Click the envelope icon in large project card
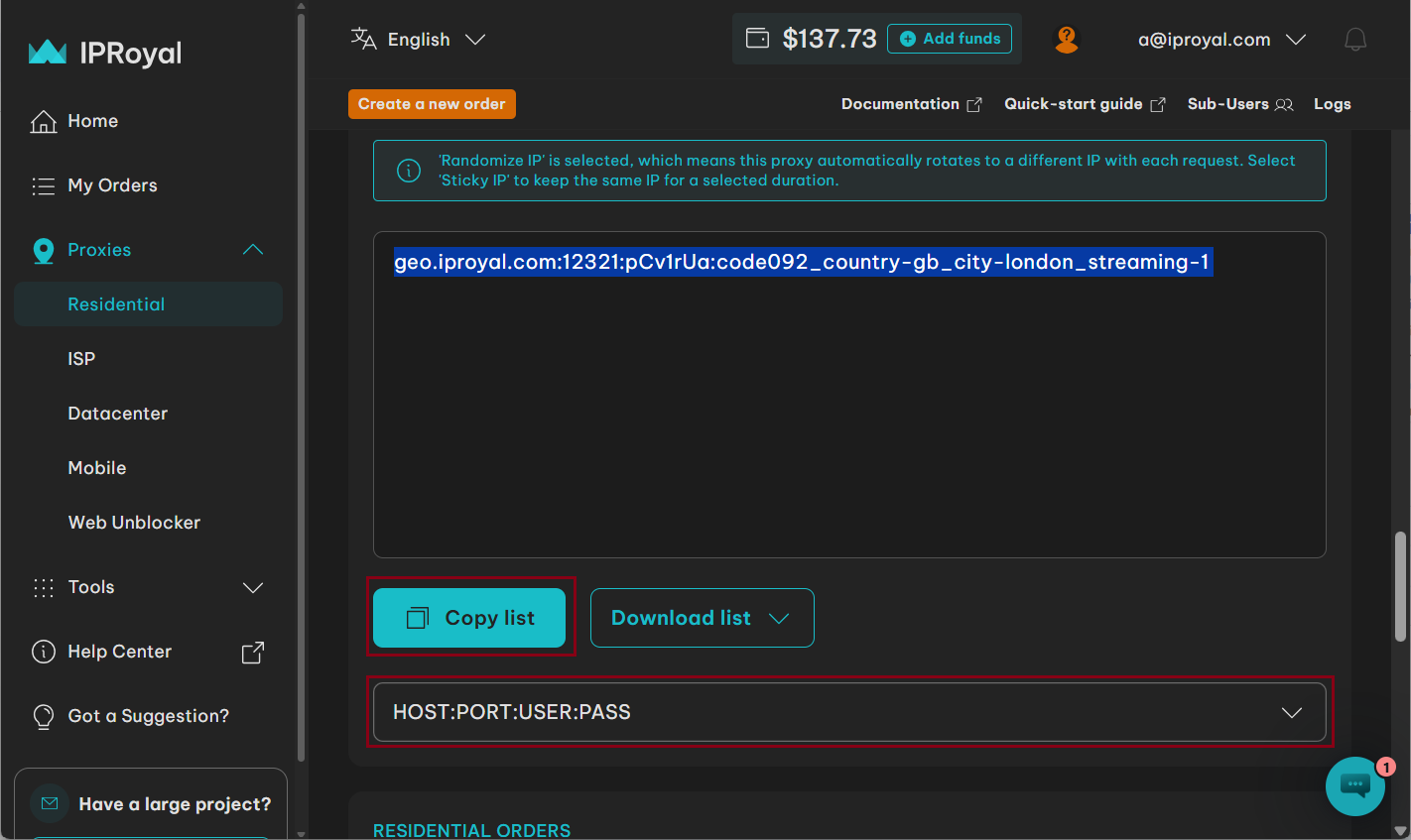1411x840 pixels. click(50, 803)
